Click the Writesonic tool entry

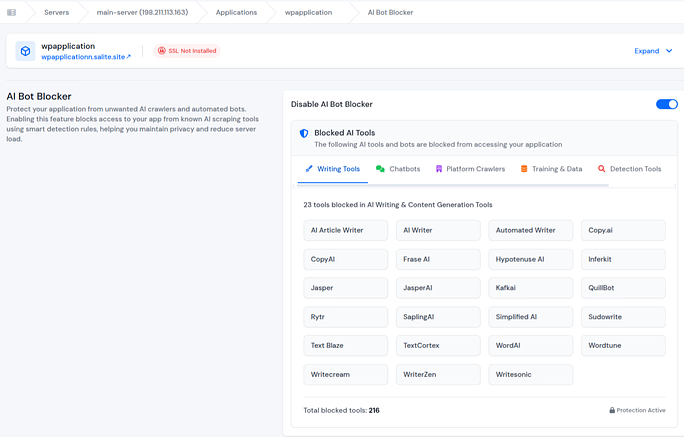coord(530,375)
